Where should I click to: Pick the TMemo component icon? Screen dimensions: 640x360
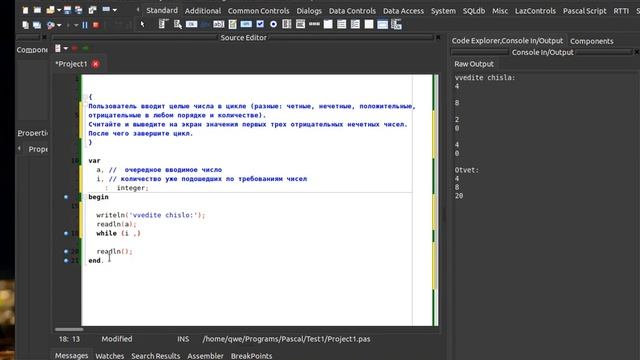[x=232, y=24]
